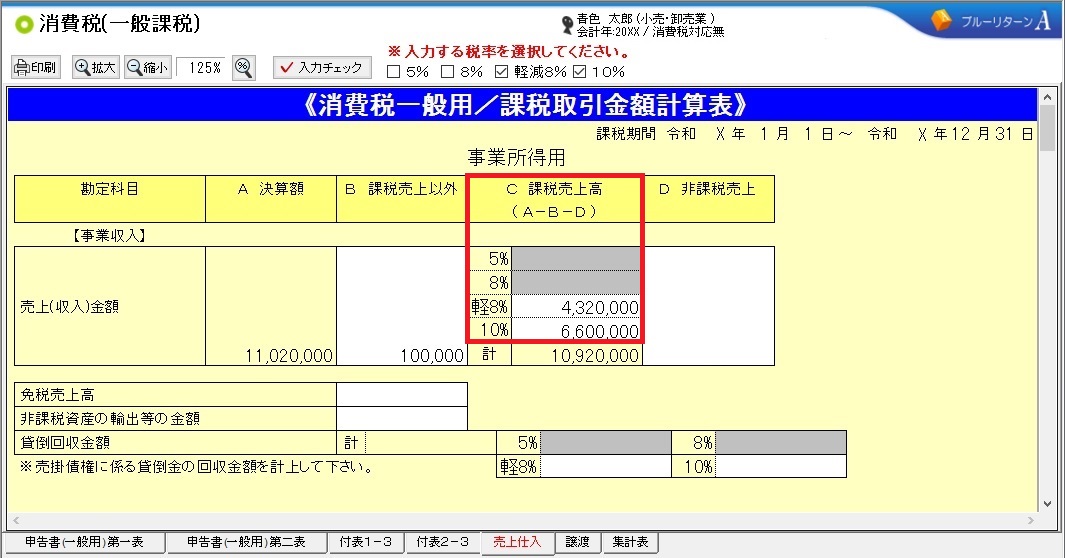This screenshot has width=1065, height=558.
Task: Click the 非課税売上 column cell for 売上(収入)金額
Action: [x=708, y=306]
